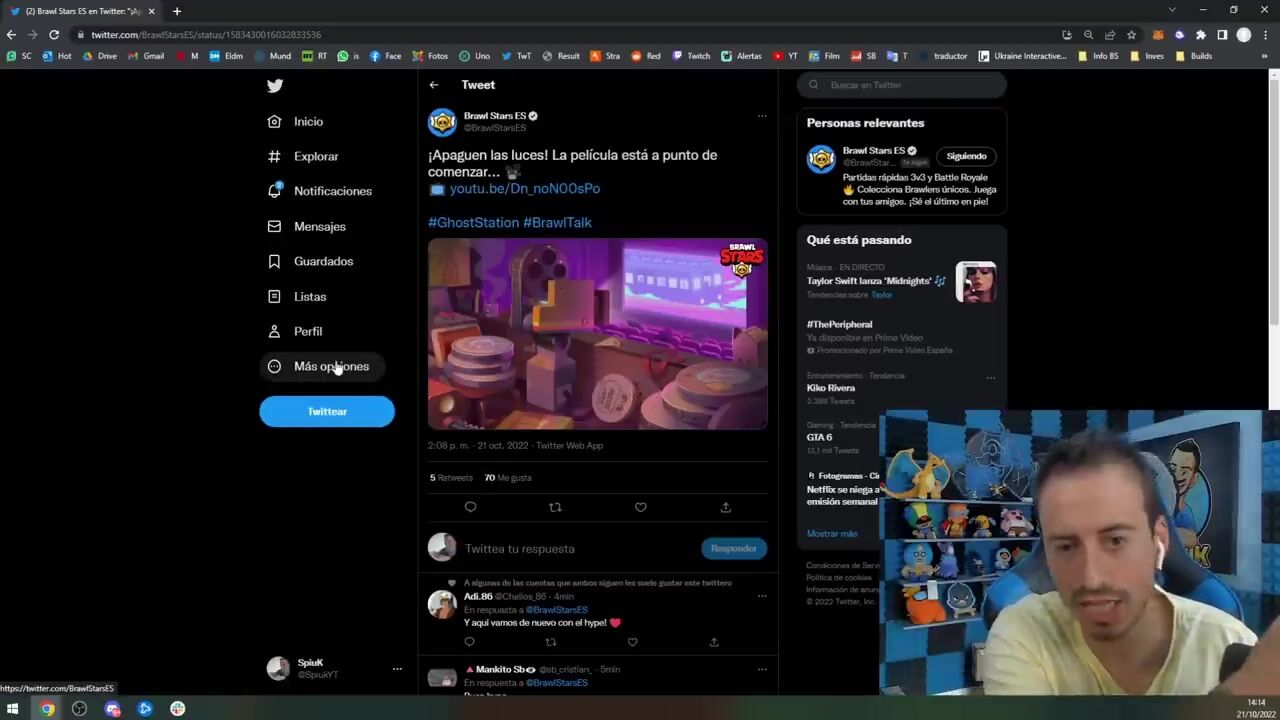The width and height of the screenshot is (1280, 720).
Task: Retweet Adi.86's reply
Action: [x=550, y=642]
